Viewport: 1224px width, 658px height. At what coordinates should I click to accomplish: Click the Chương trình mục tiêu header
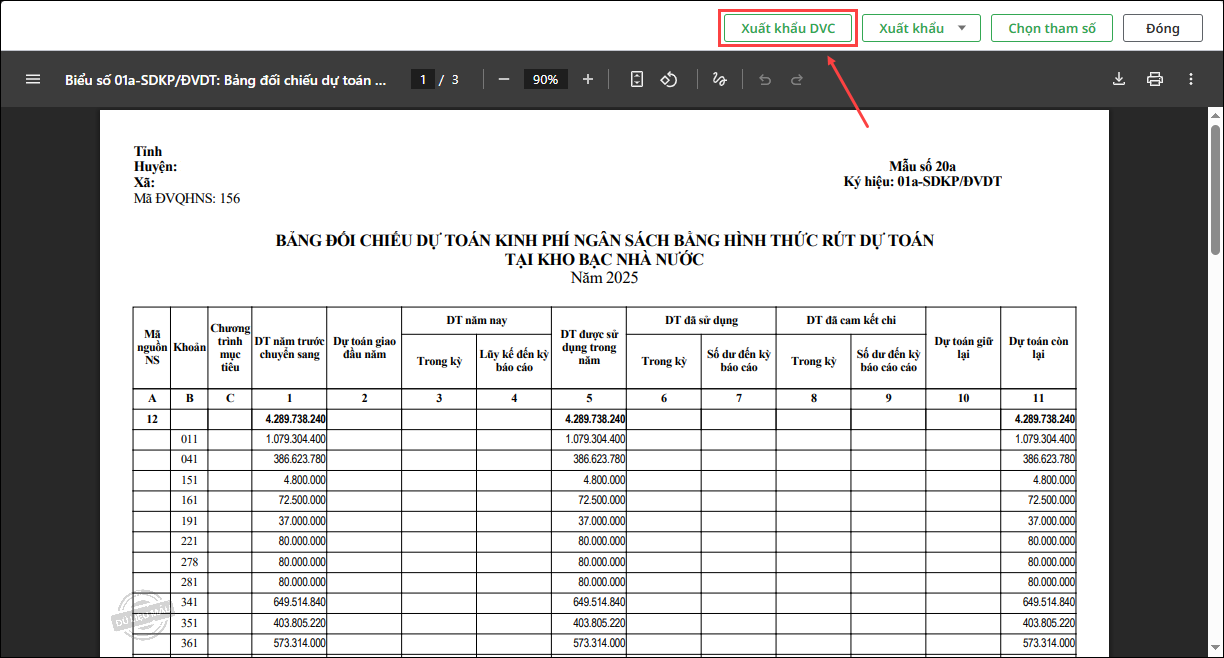point(230,347)
